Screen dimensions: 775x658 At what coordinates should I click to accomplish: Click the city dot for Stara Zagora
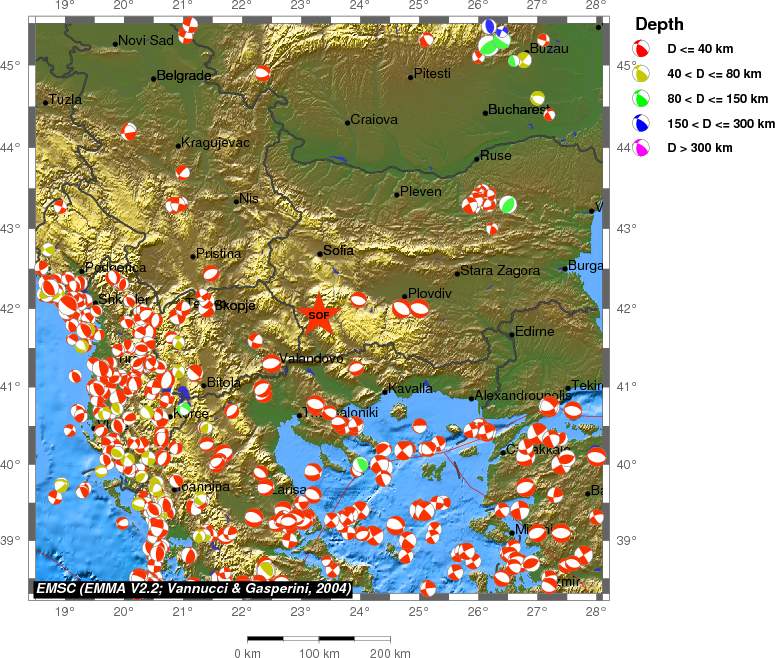[x=457, y=273]
